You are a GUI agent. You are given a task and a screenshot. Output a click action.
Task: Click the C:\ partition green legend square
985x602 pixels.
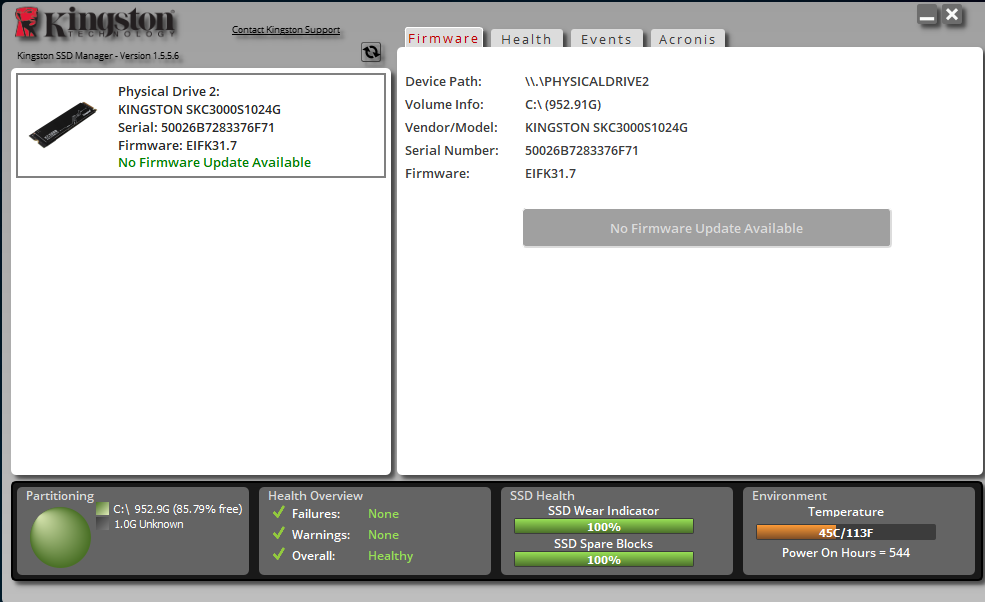(x=102, y=508)
